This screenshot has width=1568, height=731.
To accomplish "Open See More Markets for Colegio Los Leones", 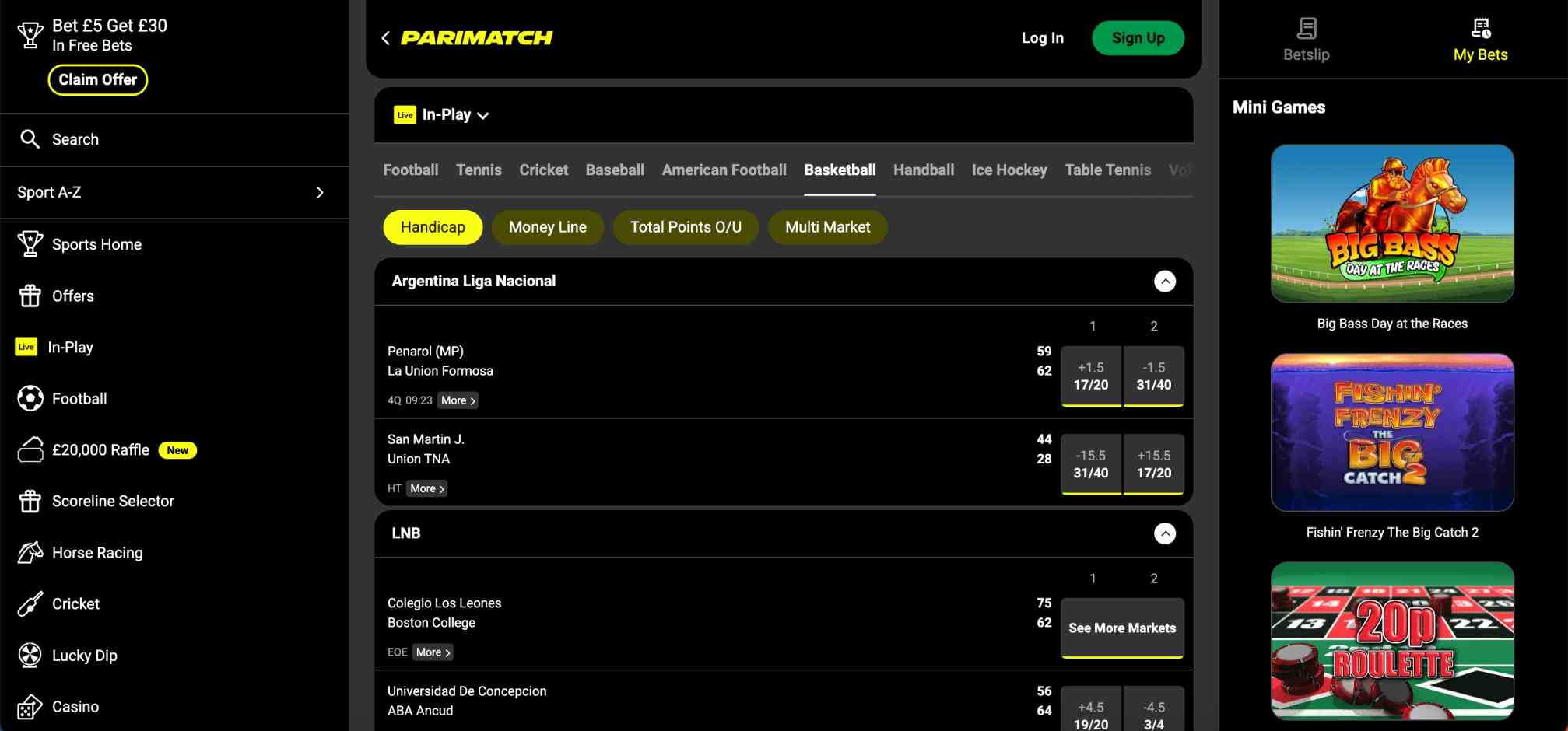I will click(1122, 628).
